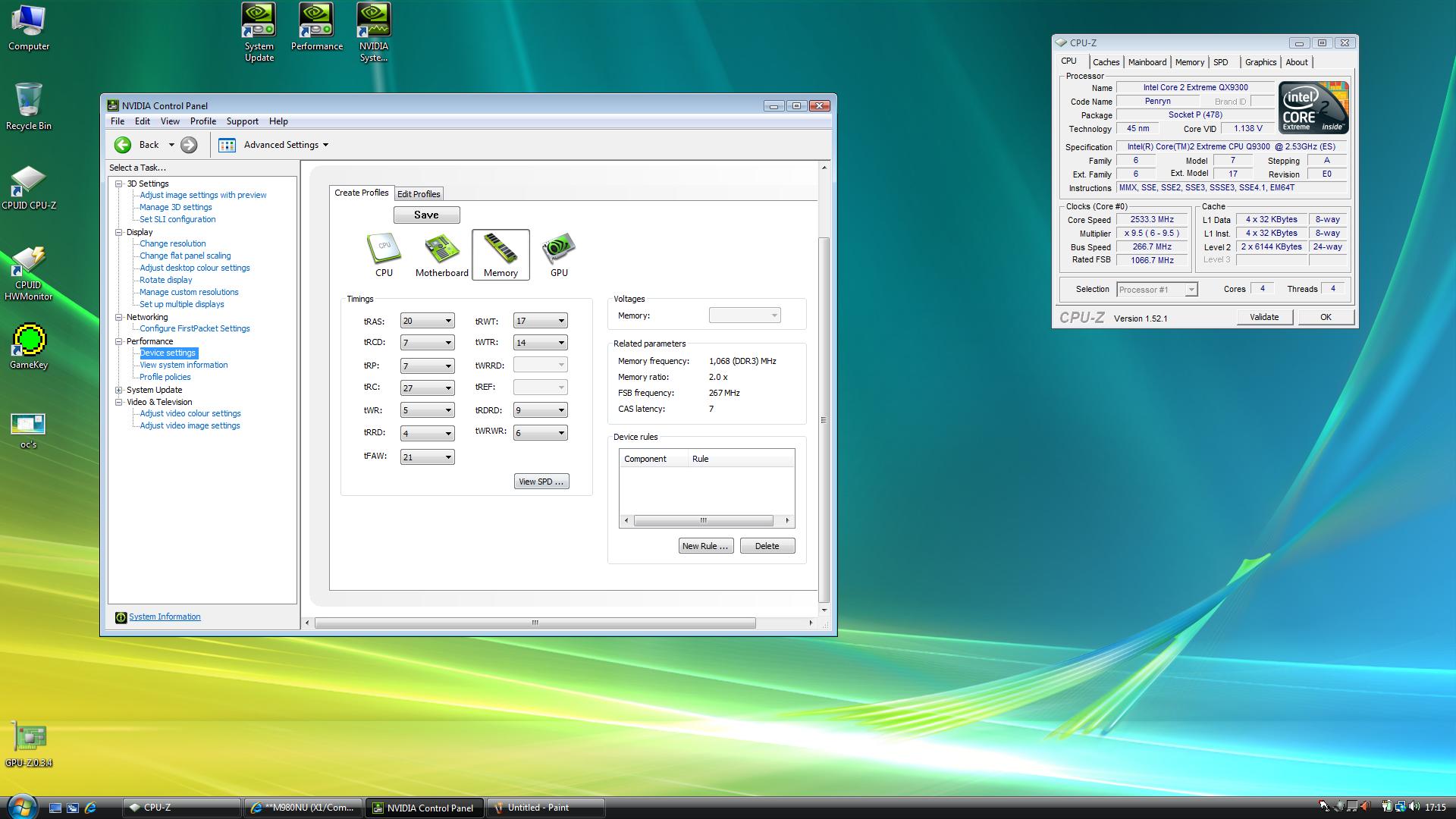Open Change resolution in task tree

click(x=173, y=243)
